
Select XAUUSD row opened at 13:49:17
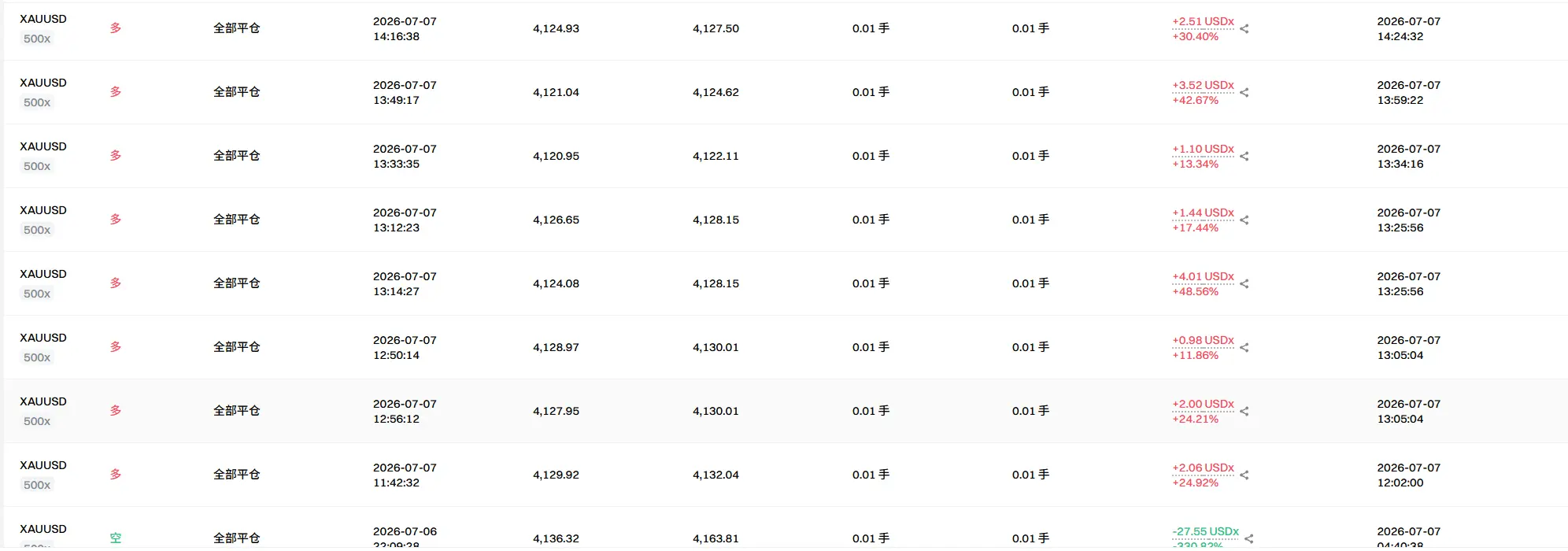(784, 92)
